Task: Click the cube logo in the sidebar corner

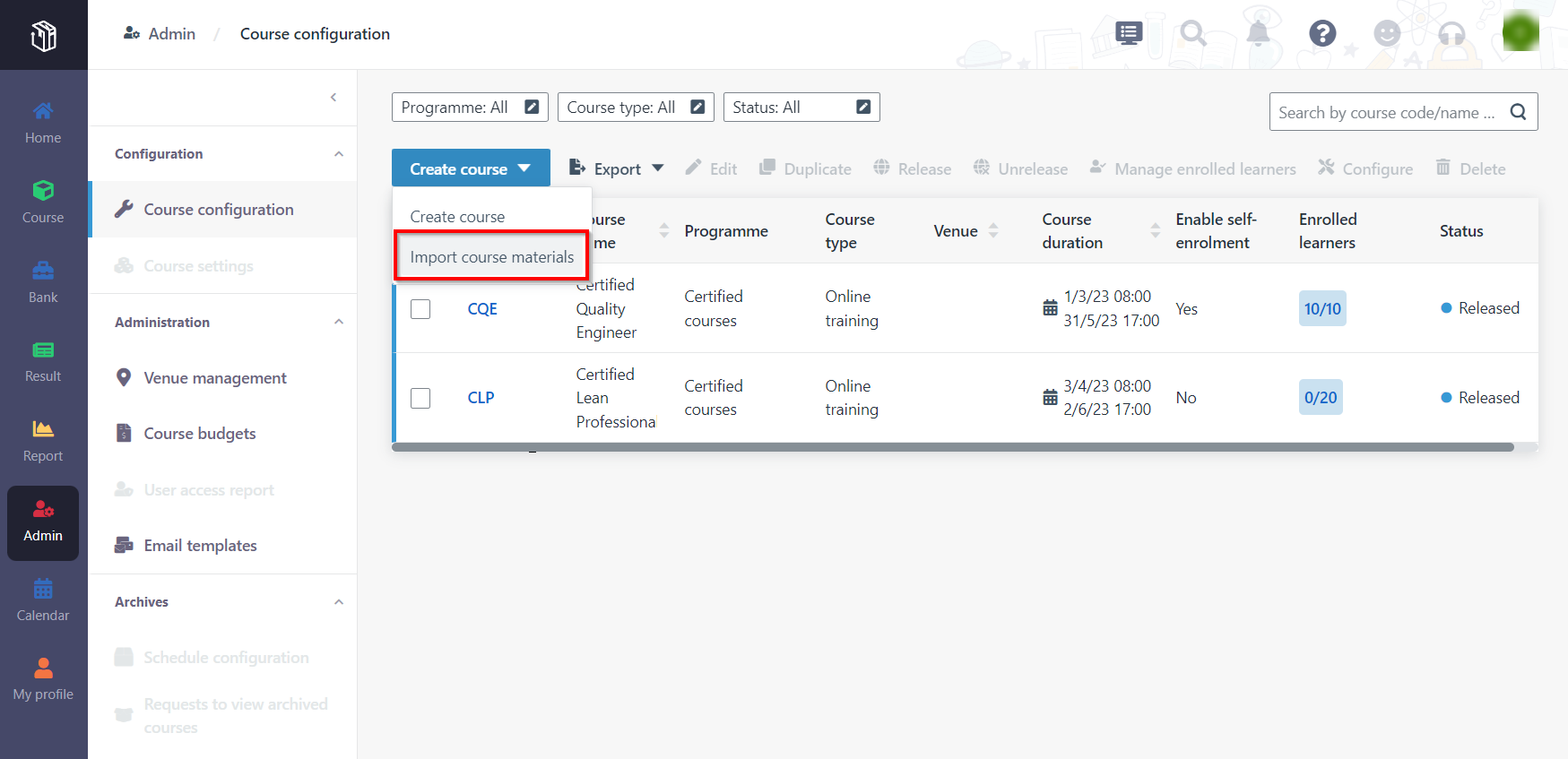Action: click(x=43, y=35)
